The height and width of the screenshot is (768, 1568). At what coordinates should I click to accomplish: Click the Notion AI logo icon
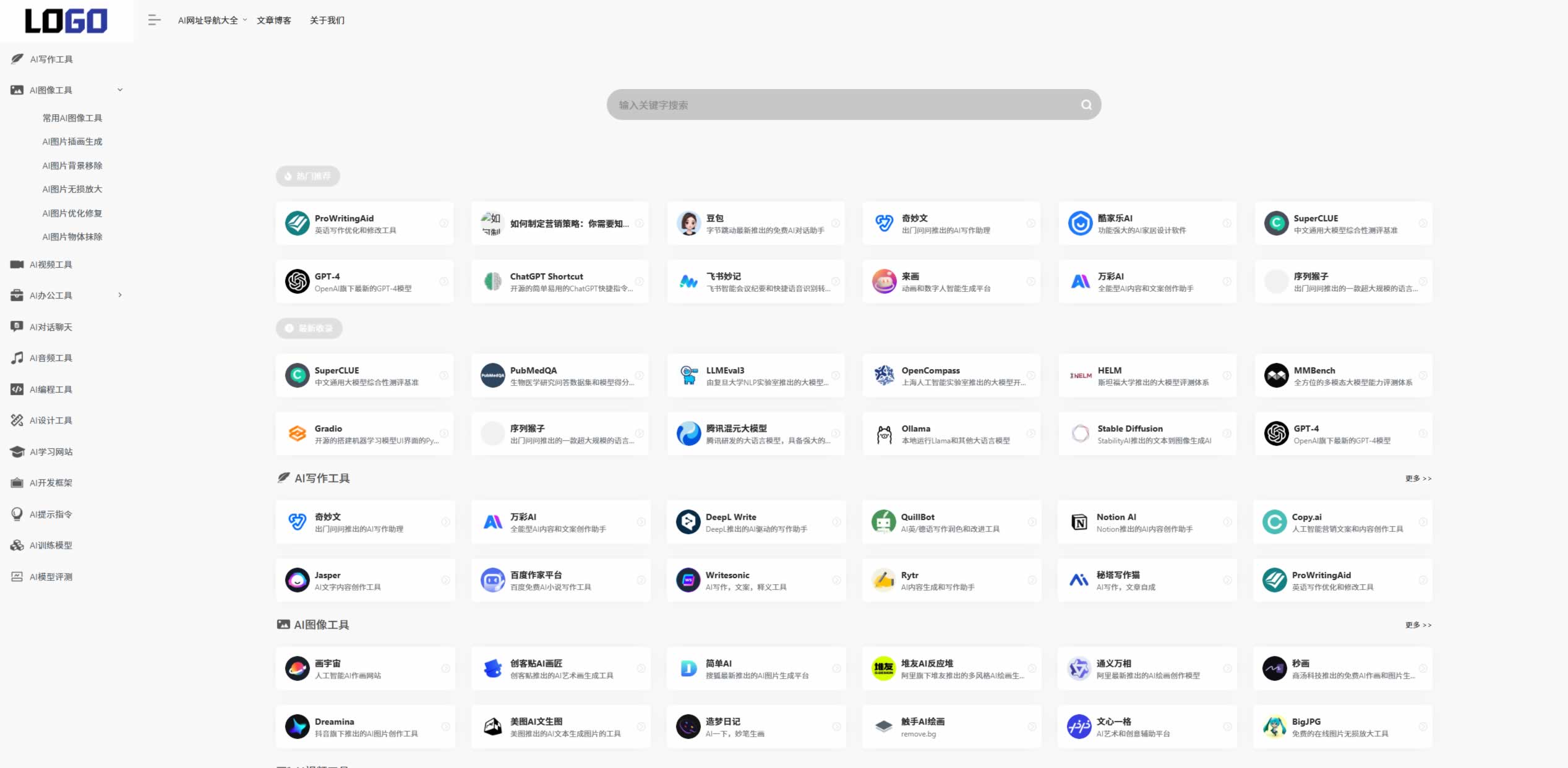click(1079, 522)
